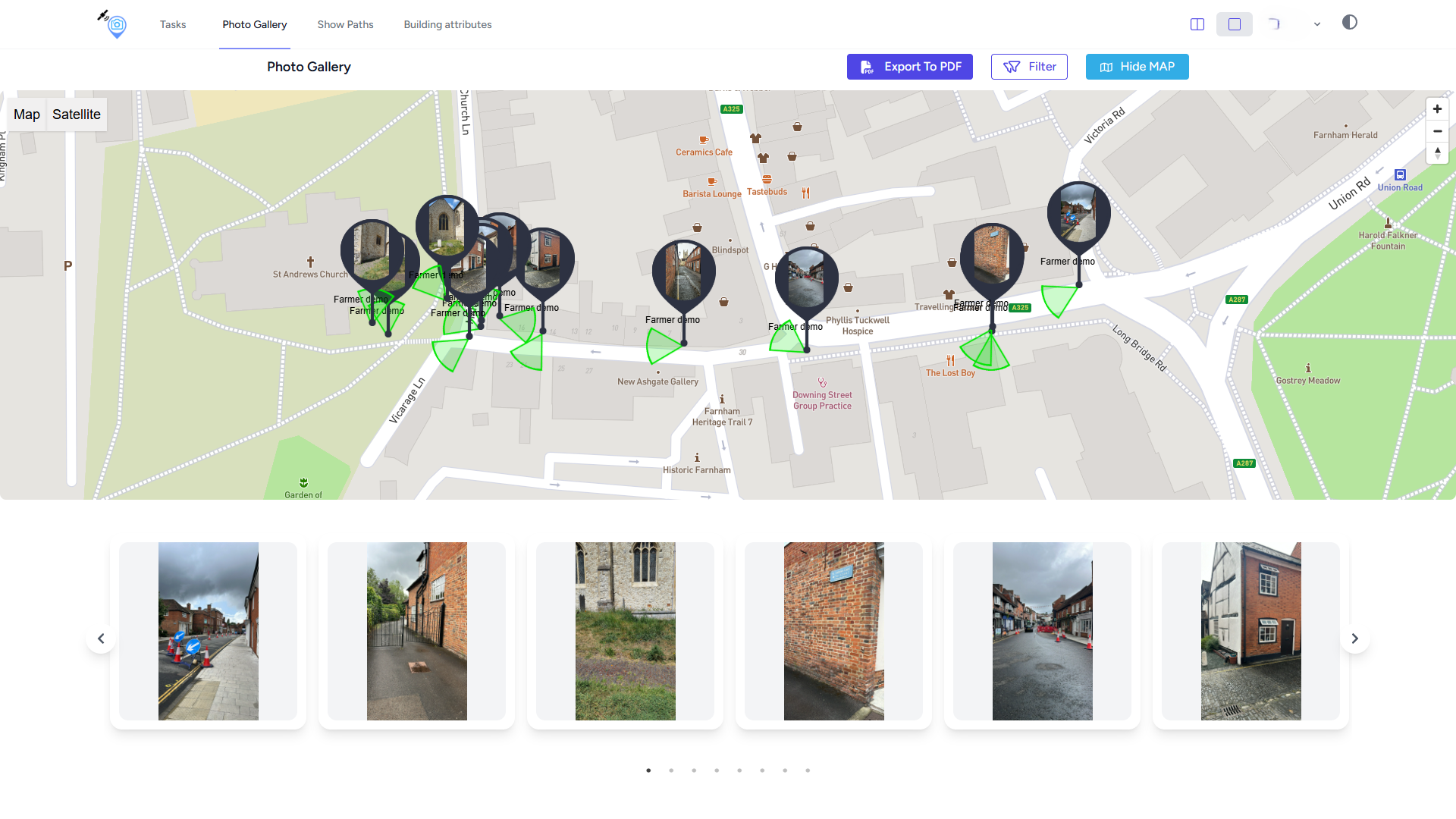Click the app logo pin icon

point(115,24)
